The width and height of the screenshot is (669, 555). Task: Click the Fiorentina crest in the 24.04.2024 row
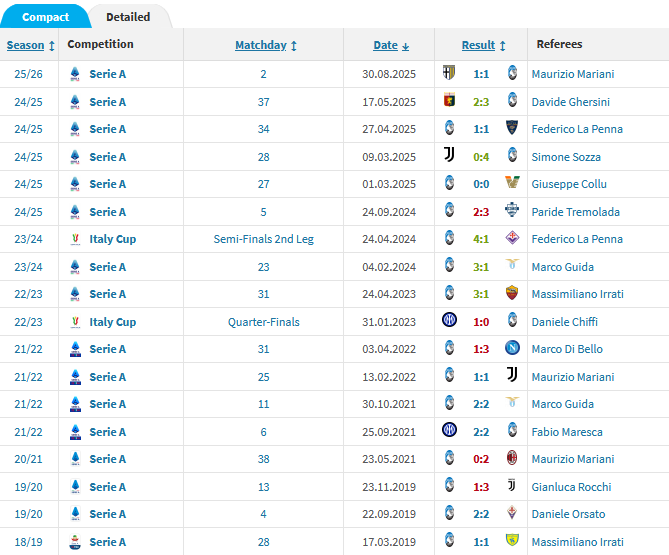pyautogui.click(x=512, y=239)
